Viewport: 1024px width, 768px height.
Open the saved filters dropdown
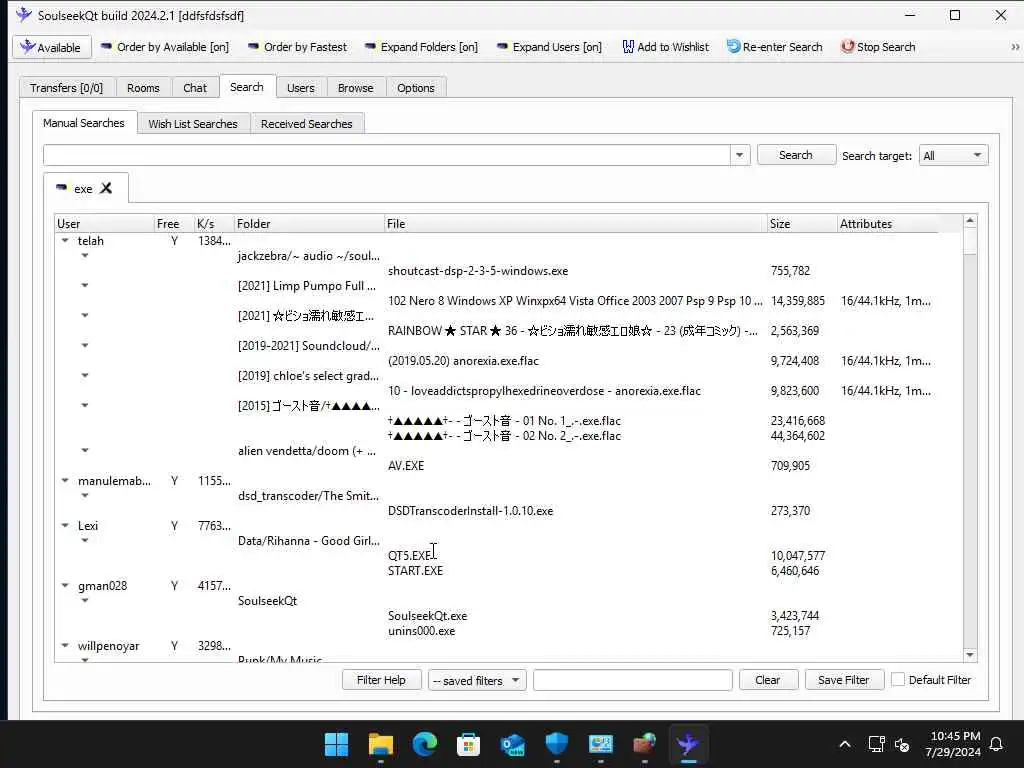pyautogui.click(x=477, y=680)
